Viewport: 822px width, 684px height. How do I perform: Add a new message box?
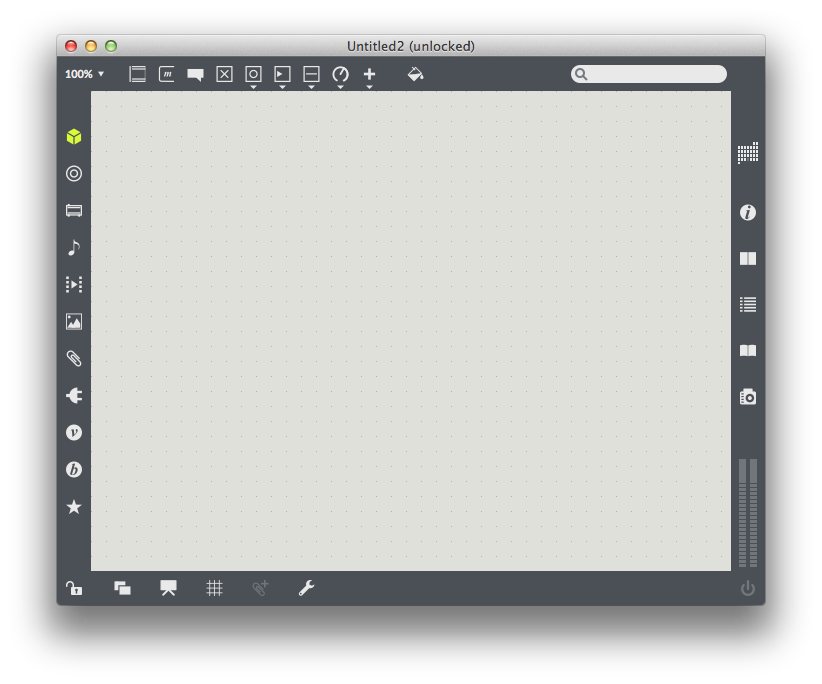(x=167, y=74)
